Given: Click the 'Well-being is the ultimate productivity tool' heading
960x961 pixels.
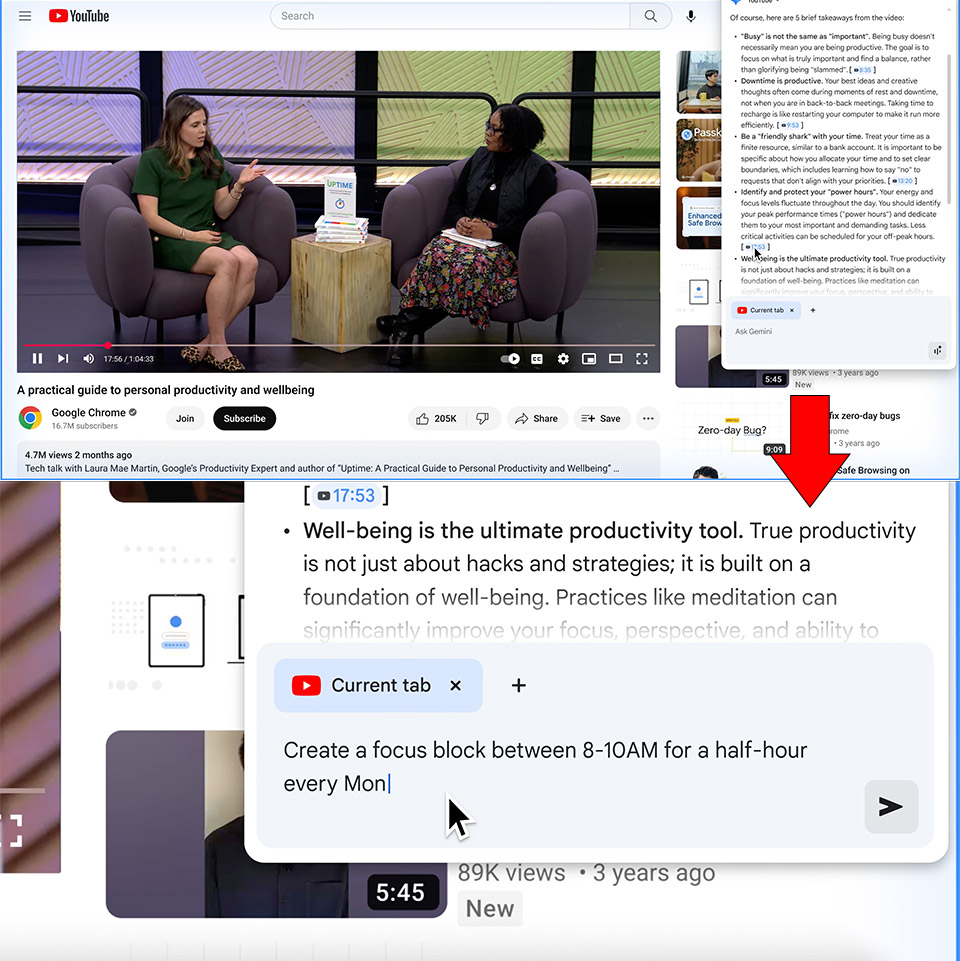Looking at the screenshot, I should [x=522, y=531].
